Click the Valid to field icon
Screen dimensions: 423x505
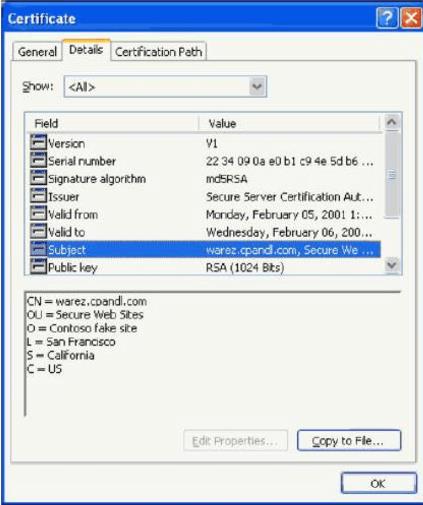coord(38,231)
